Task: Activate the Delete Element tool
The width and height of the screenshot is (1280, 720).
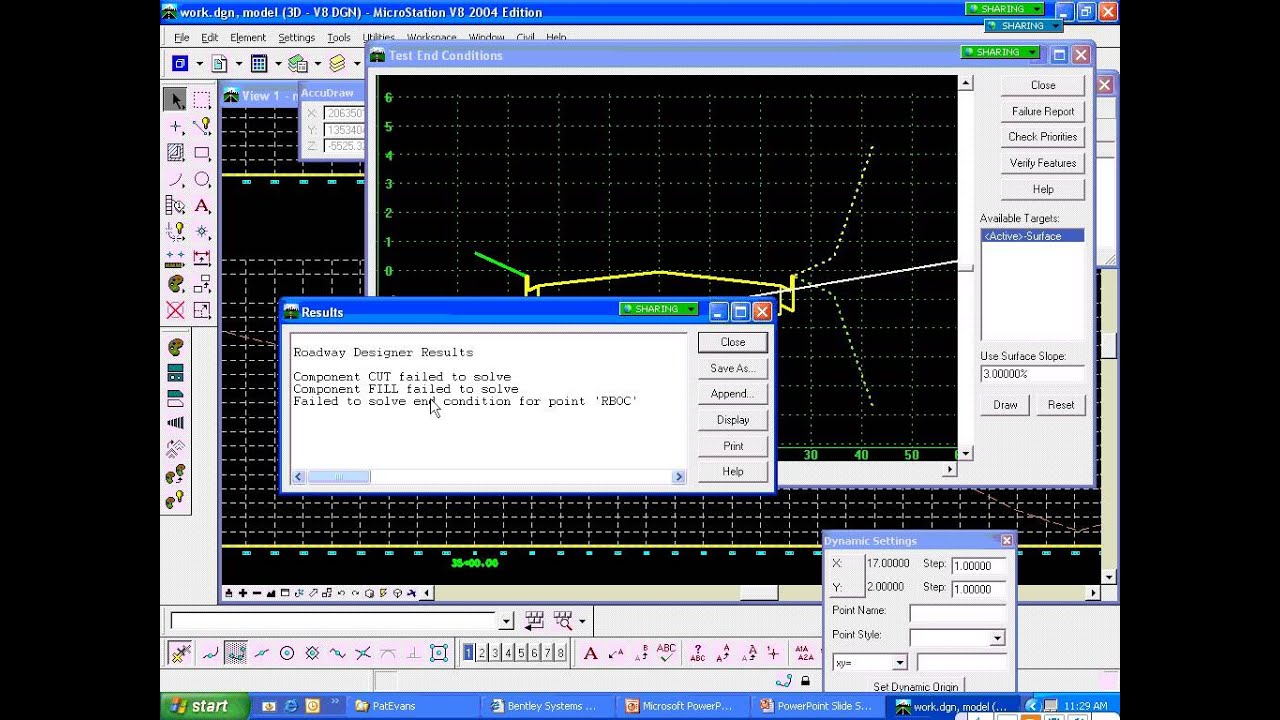Action: [x=176, y=310]
